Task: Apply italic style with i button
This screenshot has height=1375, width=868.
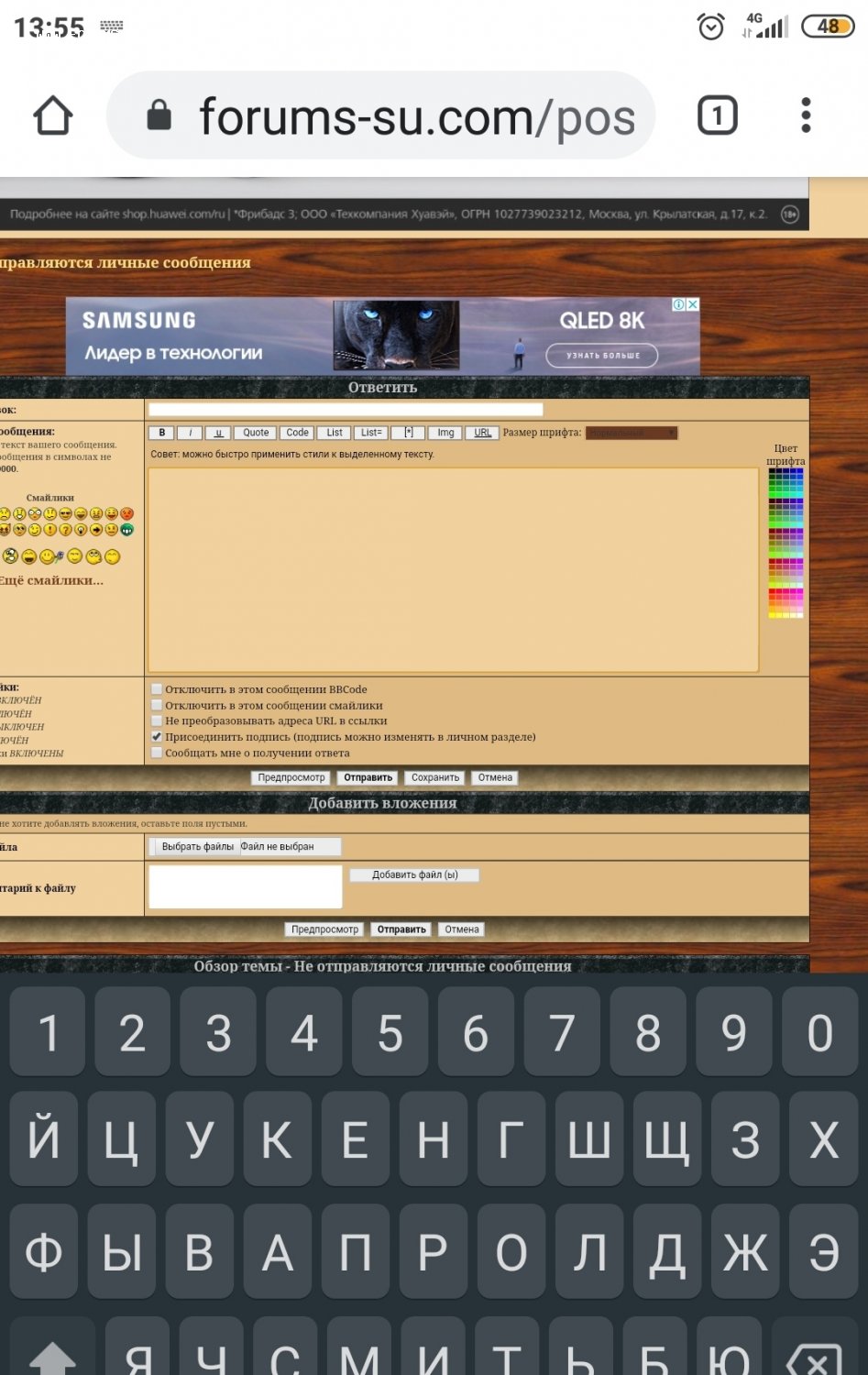Action: pos(190,433)
